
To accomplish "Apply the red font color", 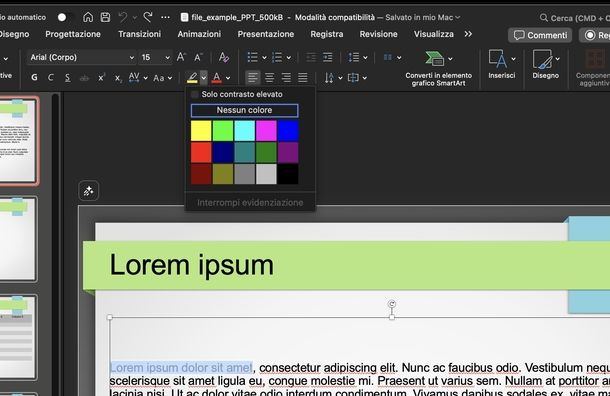I will tap(217, 77).
